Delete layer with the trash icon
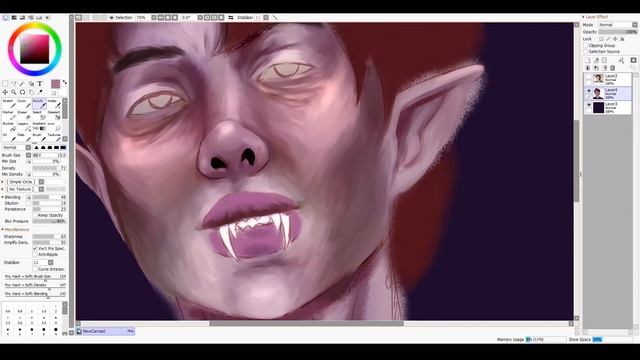Screen dimensions: 640x360 pos(612,68)
